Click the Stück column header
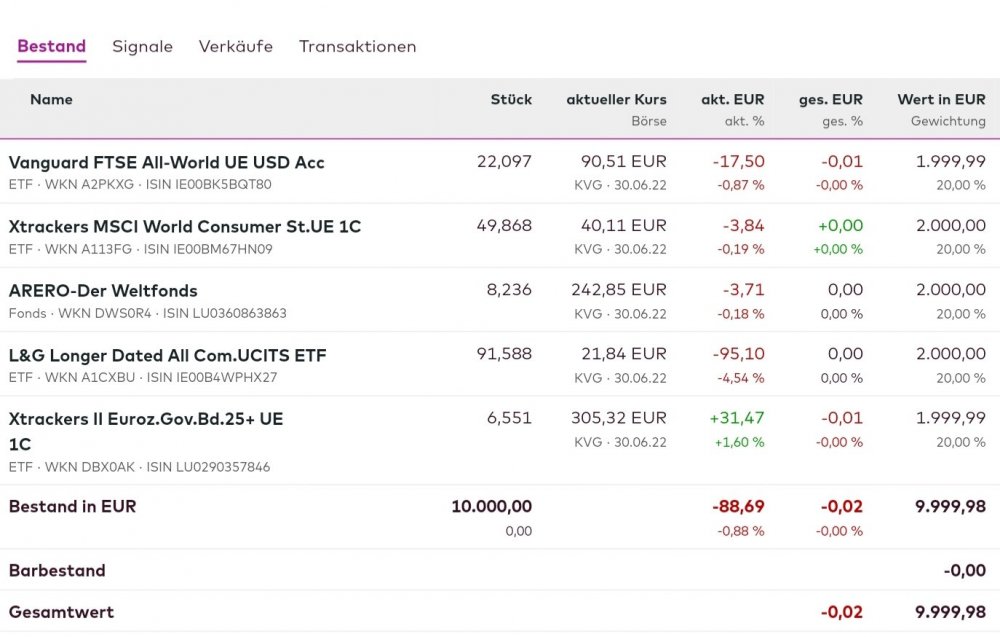 pyautogui.click(x=511, y=99)
